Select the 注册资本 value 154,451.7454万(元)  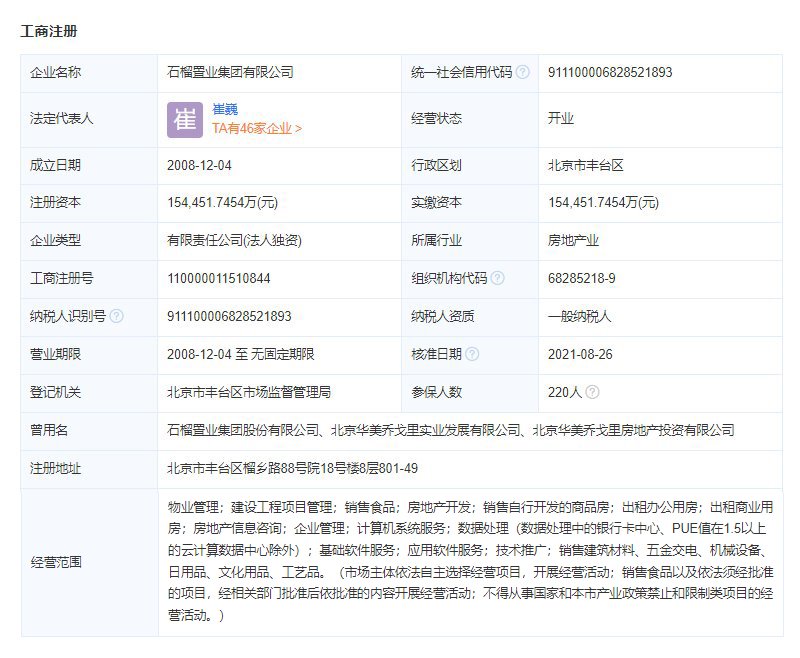click(222, 203)
